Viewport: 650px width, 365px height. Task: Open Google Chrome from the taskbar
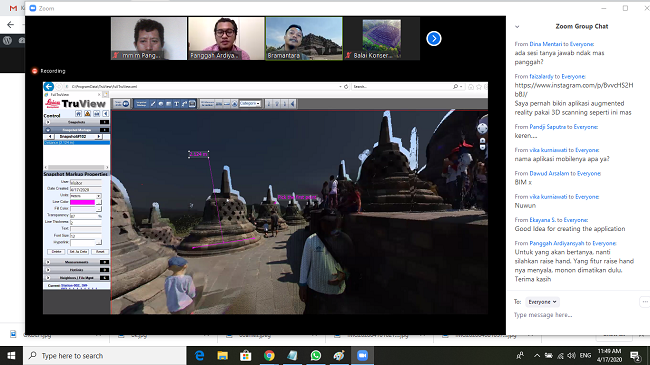click(269, 355)
